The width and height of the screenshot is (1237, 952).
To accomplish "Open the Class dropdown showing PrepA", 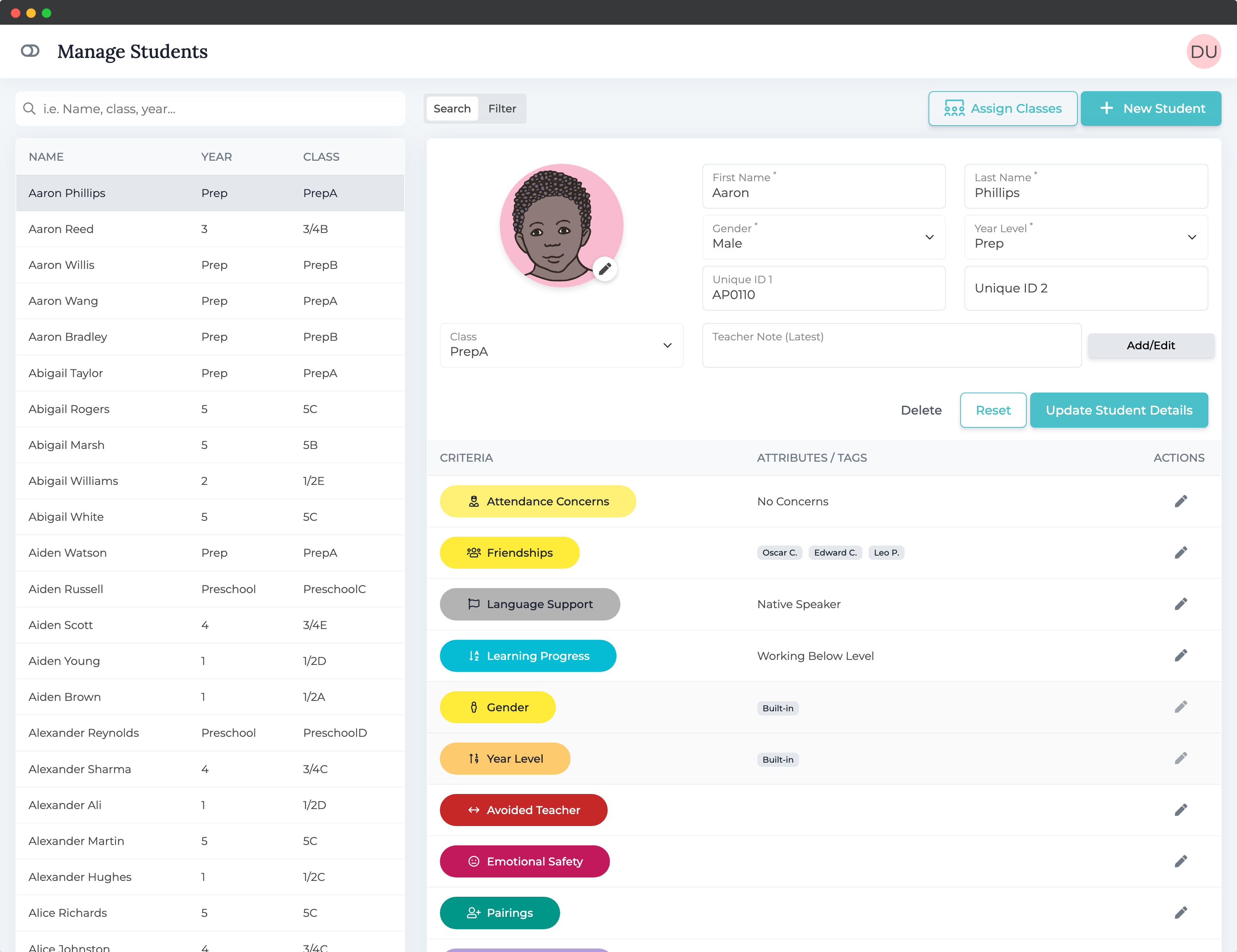I will 561,345.
